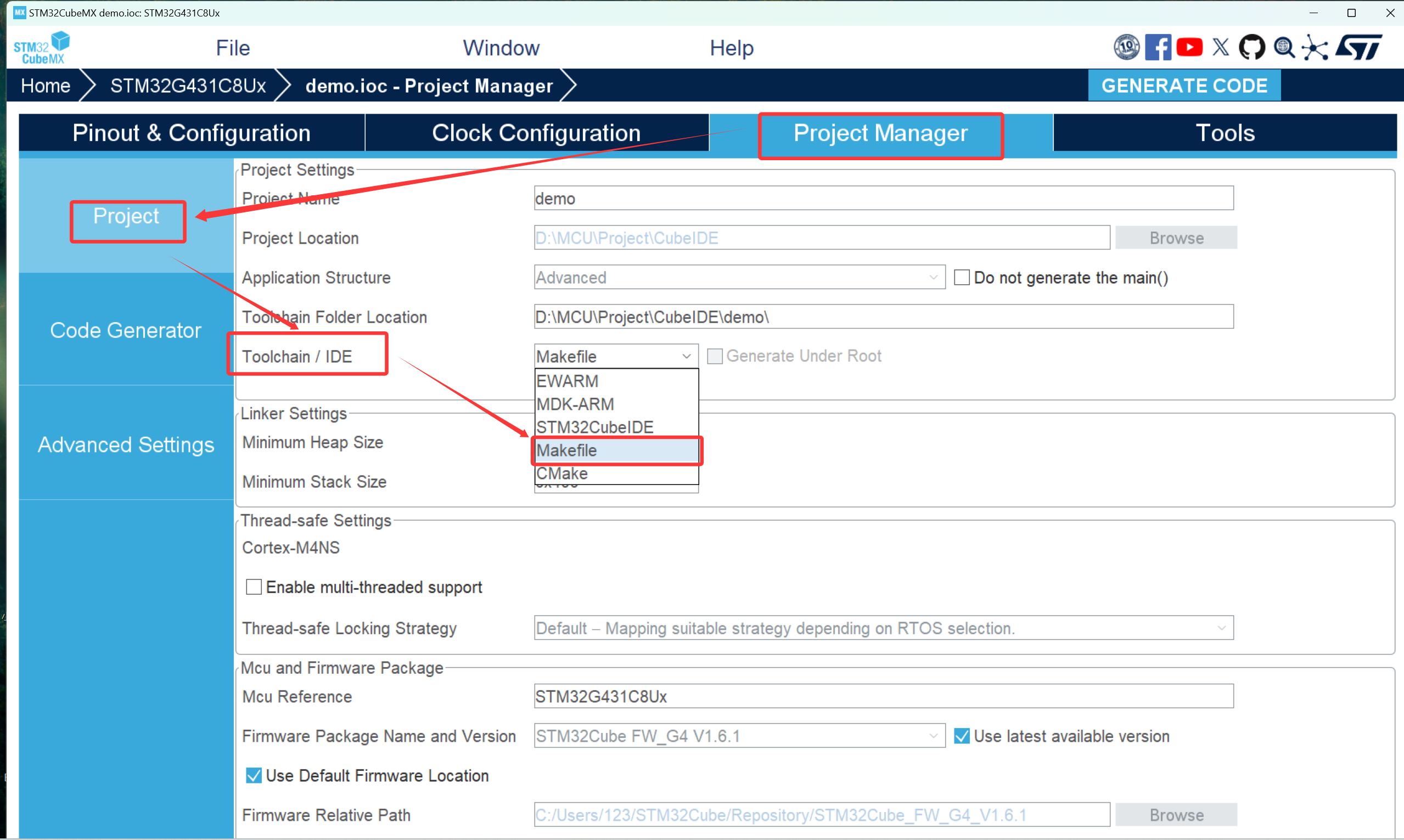Click the ST logo icon
The height and width of the screenshot is (840, 1404).
[x=1360, y=48]
